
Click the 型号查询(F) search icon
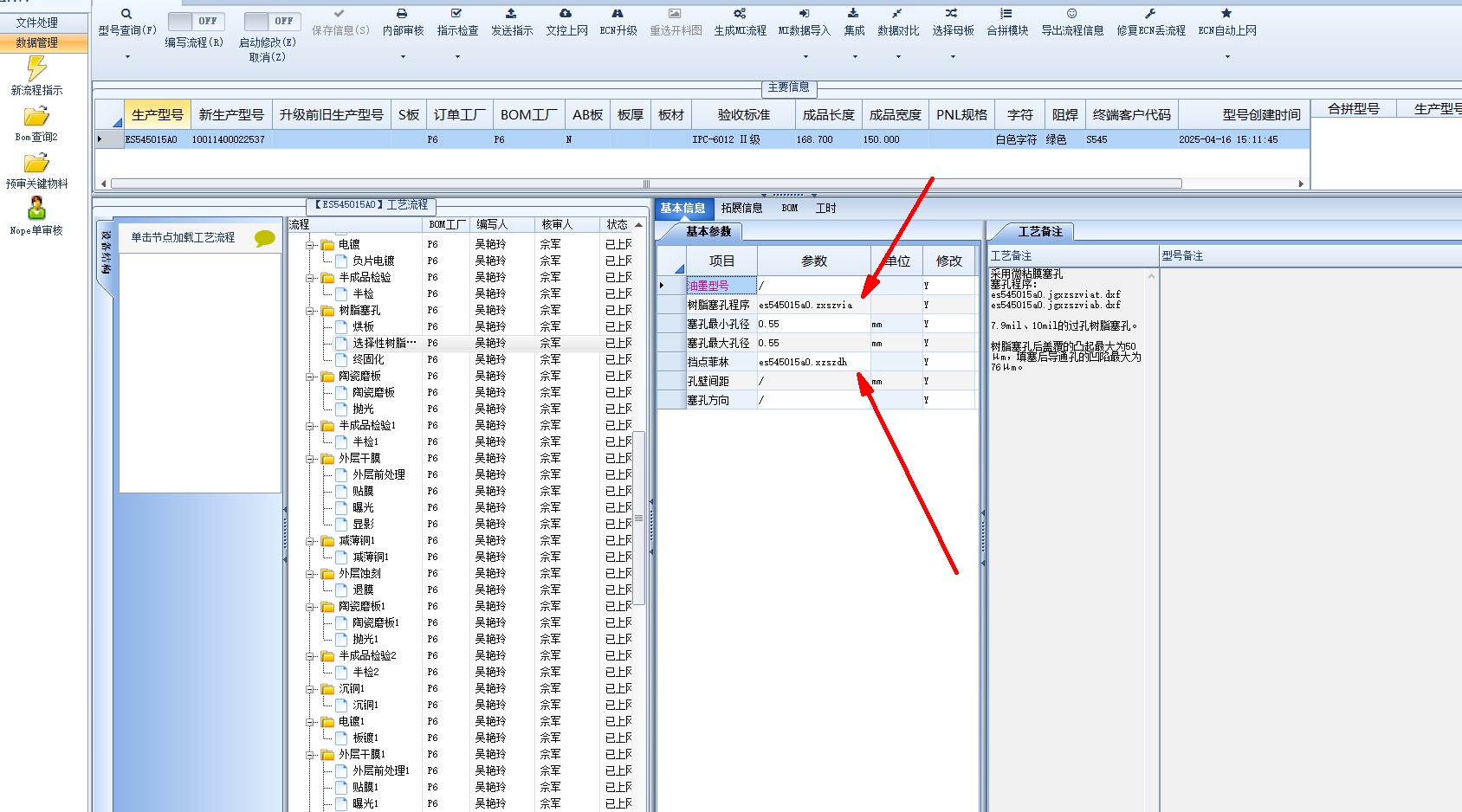tap(126, 14)
